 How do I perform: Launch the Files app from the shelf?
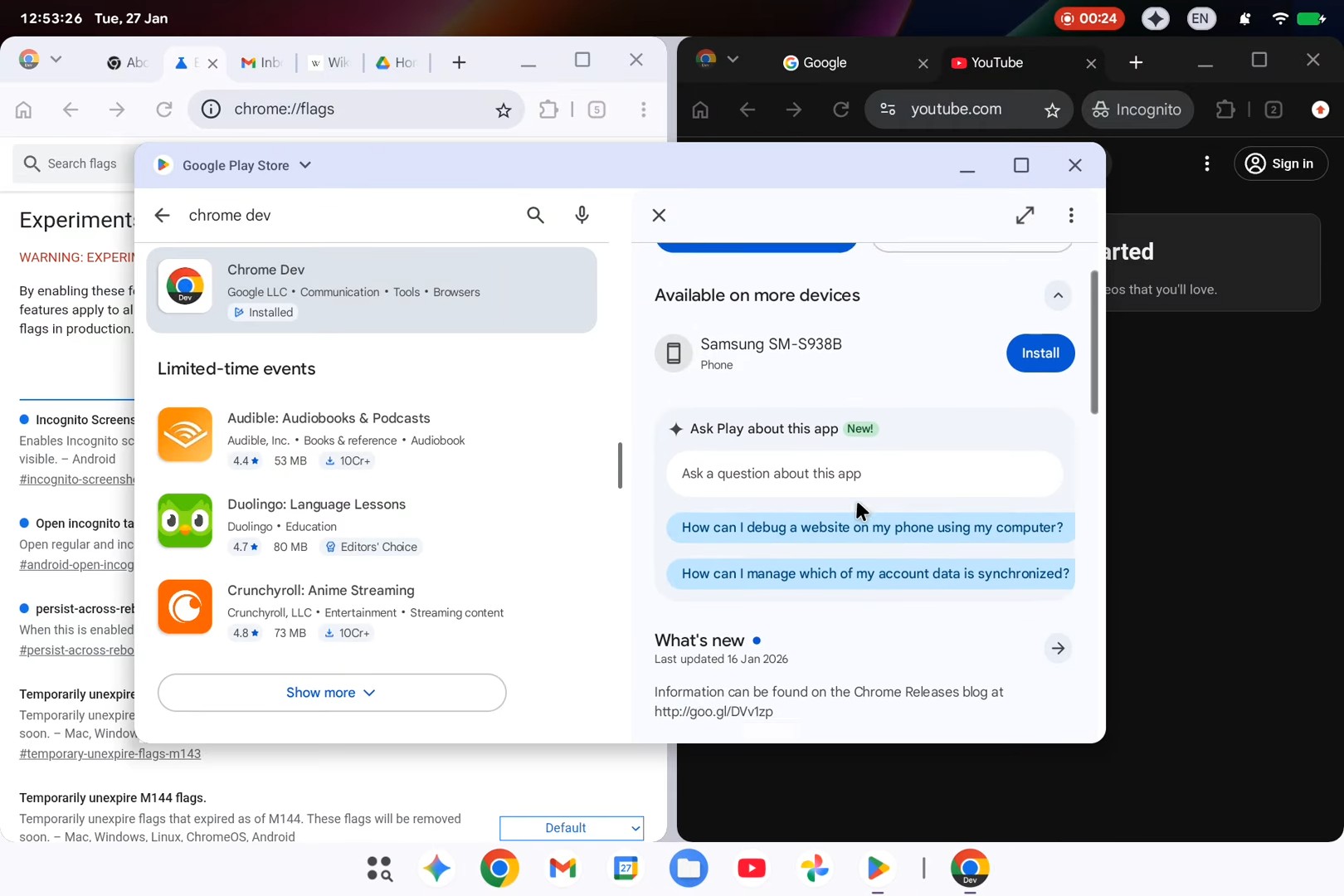pyautogui.click(x=688, y=868)
